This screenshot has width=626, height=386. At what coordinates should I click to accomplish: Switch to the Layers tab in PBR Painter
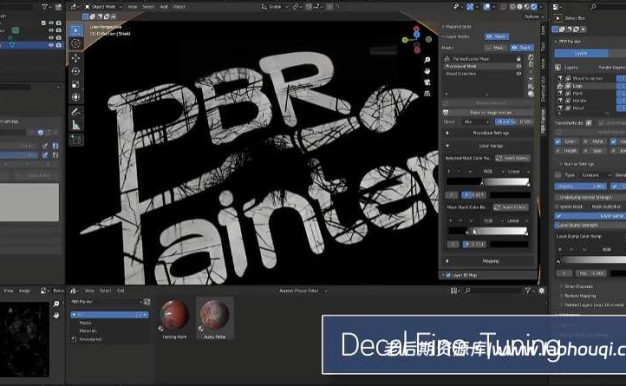tap(581, 53)
